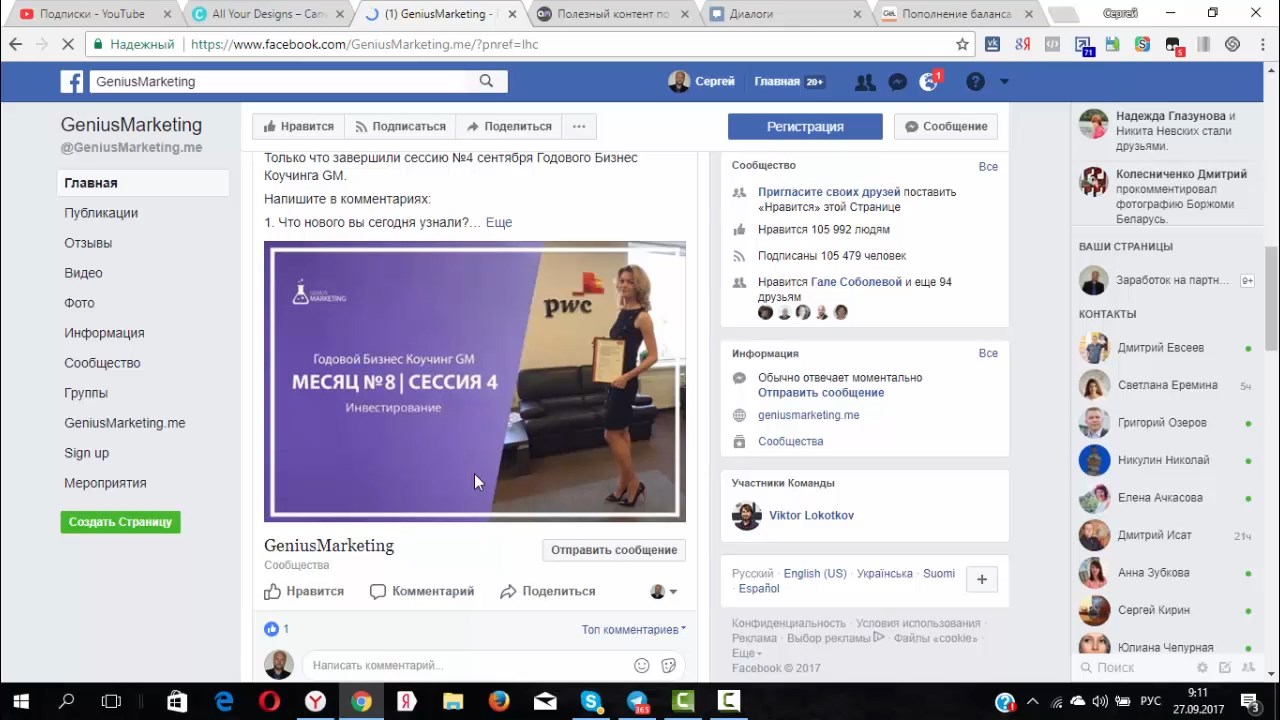Screen dimensions: 1280x720
Task: Open the post-as profile selector dropdown
Action: (x=664, y=591)
